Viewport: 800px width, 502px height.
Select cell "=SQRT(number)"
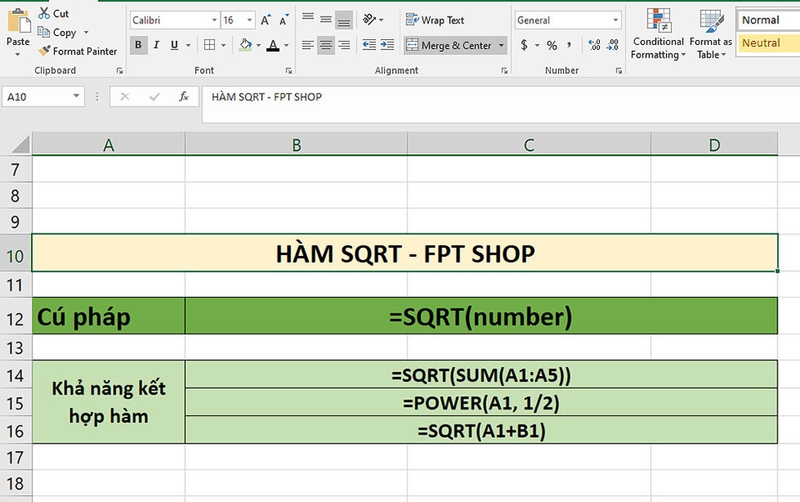(x=481, y=316)
